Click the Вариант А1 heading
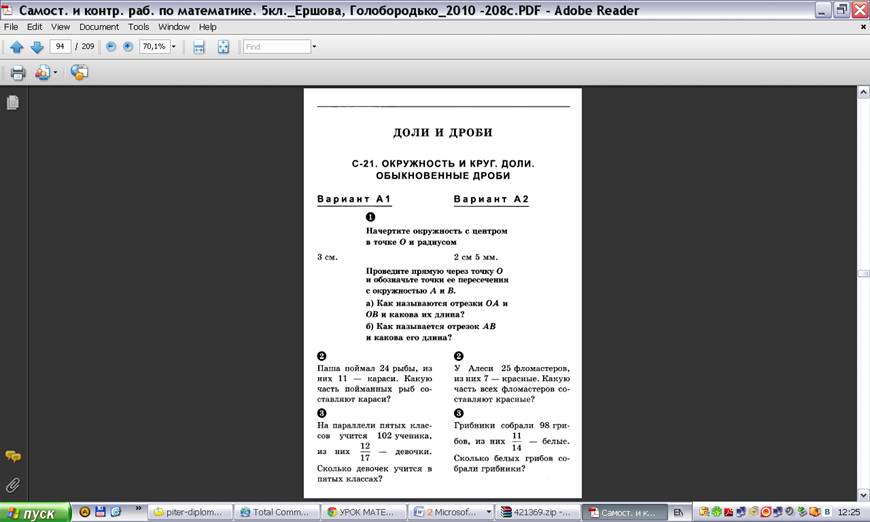870x522 pixels. coord(354,199)
